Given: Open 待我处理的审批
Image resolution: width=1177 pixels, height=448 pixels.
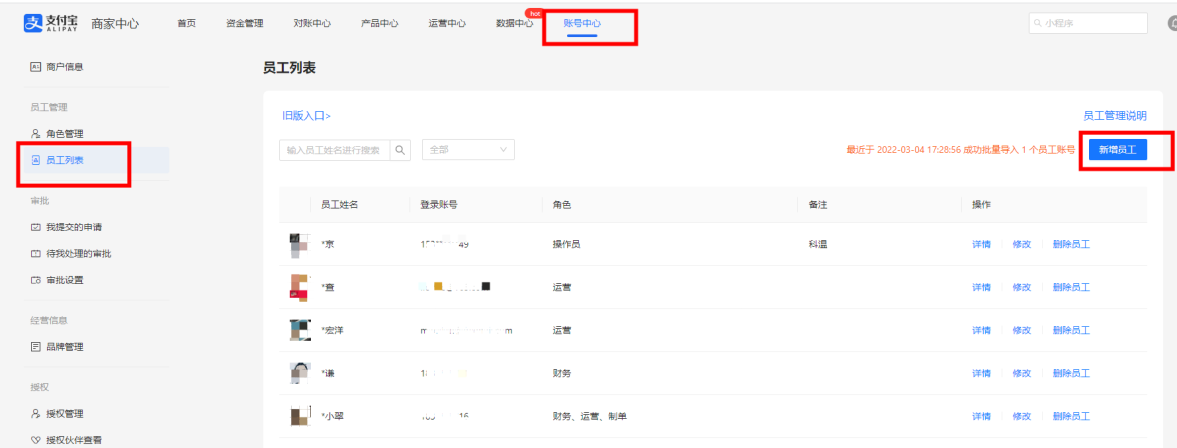Looking at the screenshot, I should tap(78, 254).
